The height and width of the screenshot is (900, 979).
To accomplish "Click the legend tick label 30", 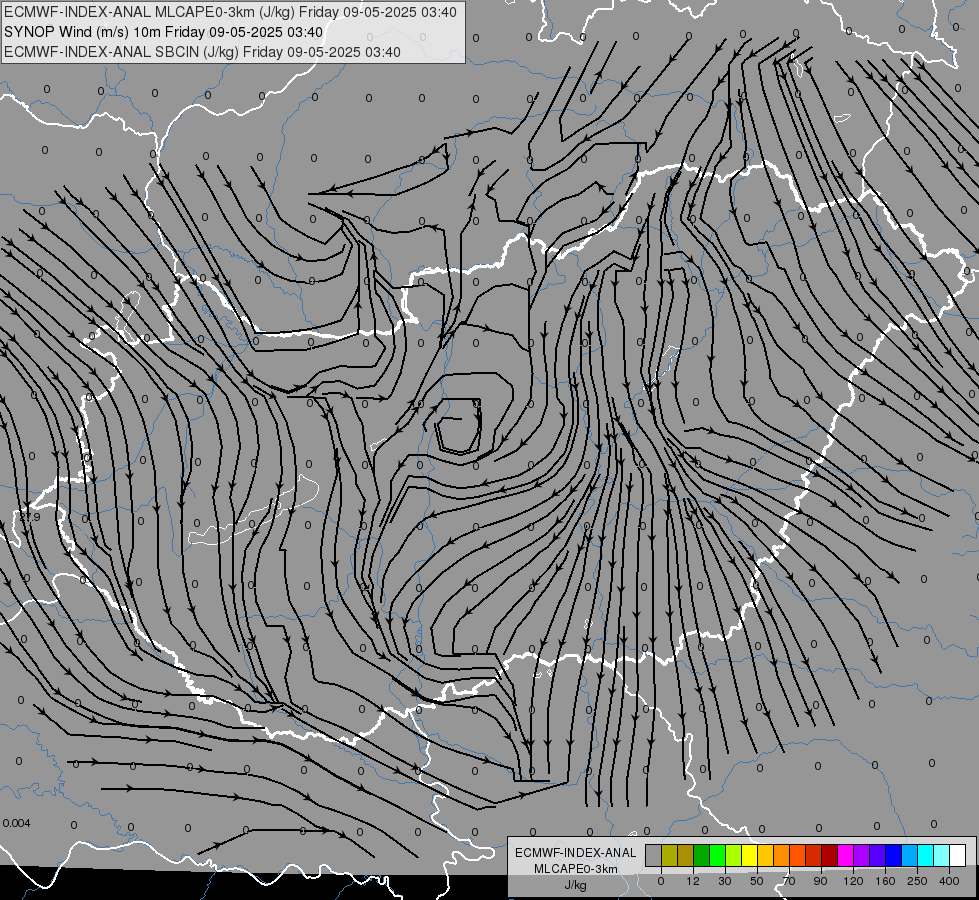I will [725, 881].
